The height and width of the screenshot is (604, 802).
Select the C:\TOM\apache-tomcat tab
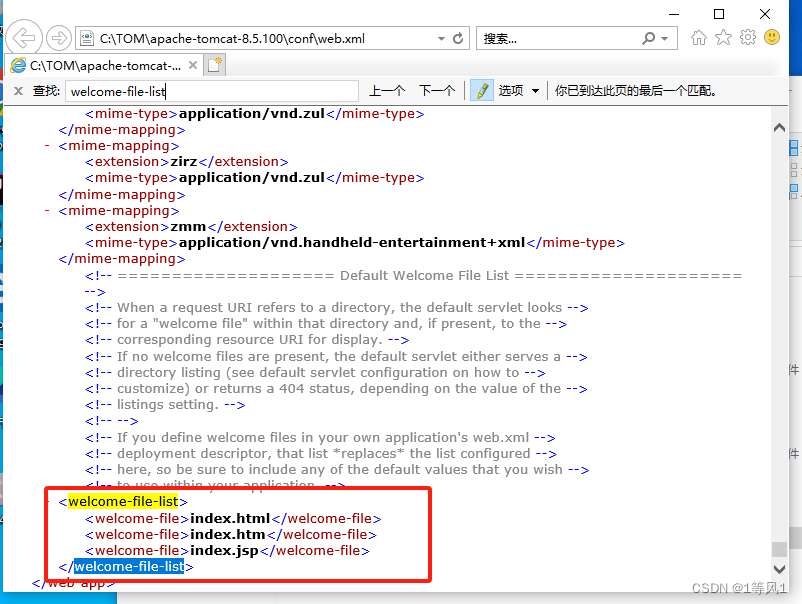coord(104,65)
